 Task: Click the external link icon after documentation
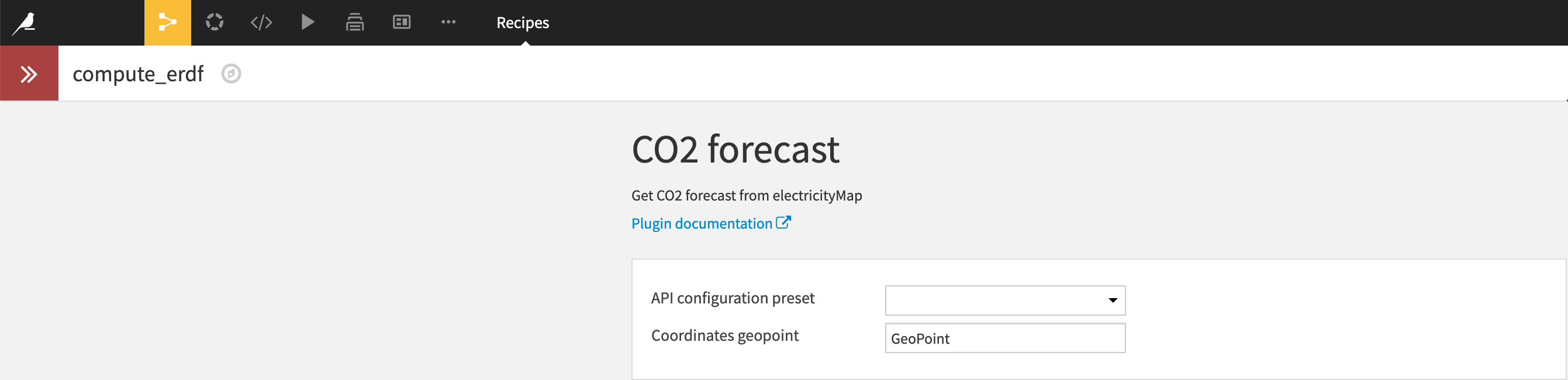pos(783,222)
